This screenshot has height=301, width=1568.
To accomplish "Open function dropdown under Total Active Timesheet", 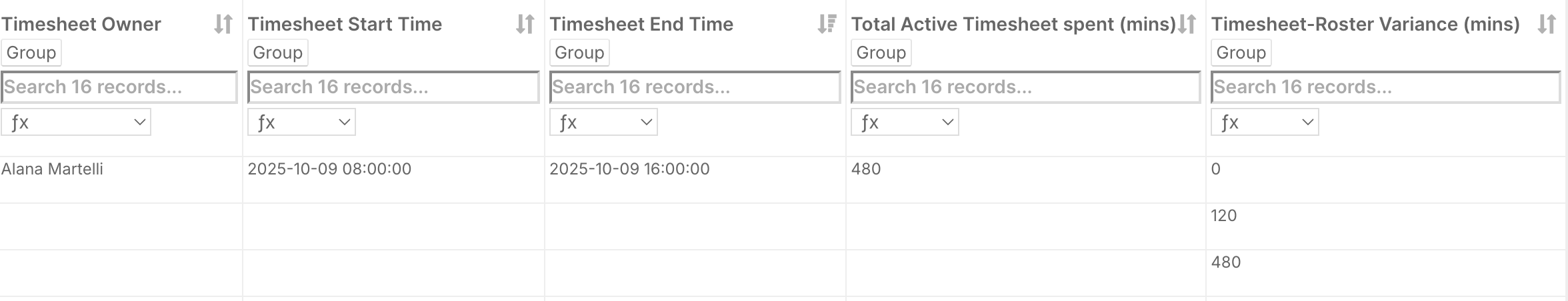I will tap(905, 123).
